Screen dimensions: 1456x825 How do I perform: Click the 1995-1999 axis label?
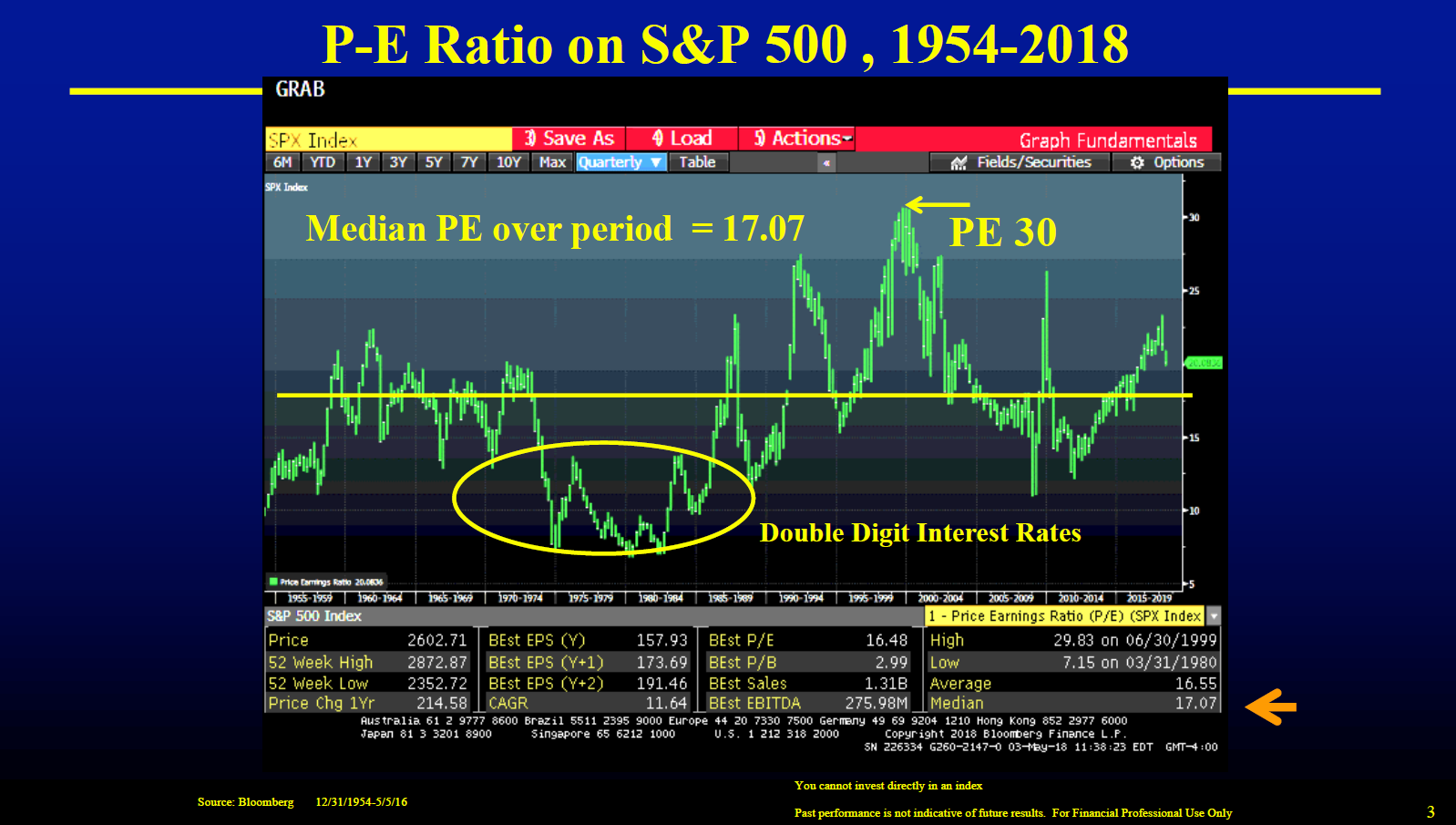tap(871, 598)
